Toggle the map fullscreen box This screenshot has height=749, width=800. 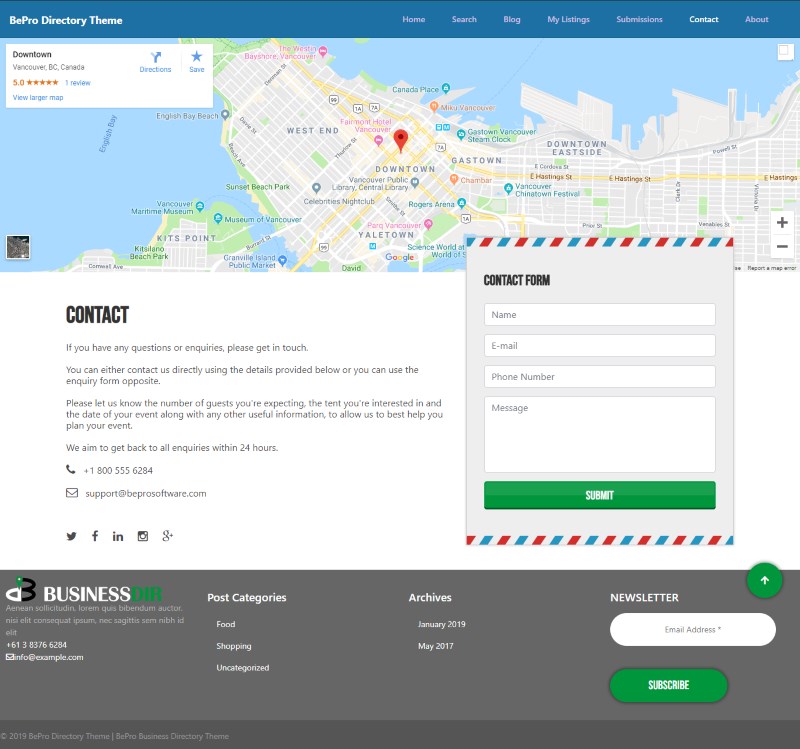[x=785, y=51]
